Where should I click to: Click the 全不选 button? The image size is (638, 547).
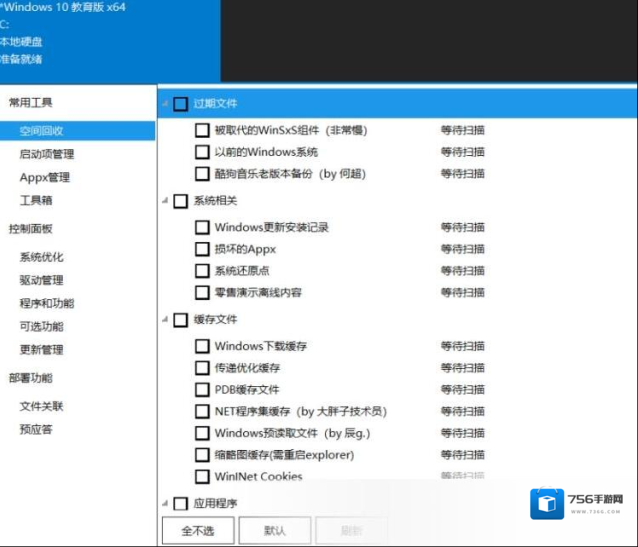198,530
